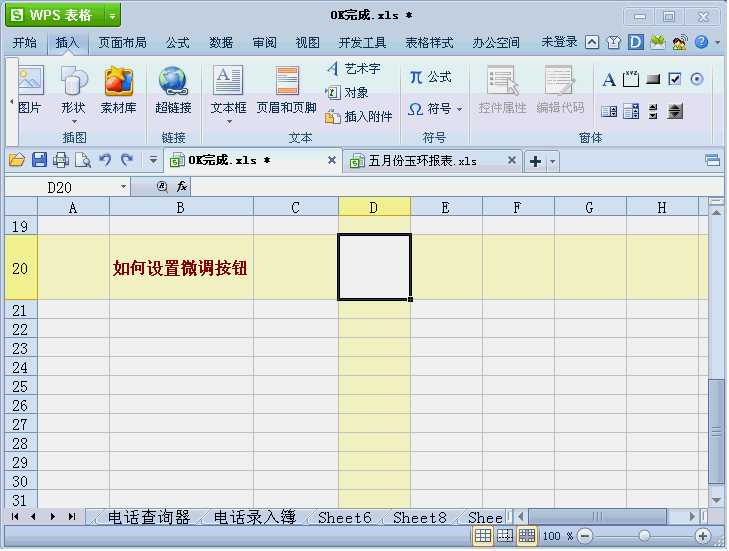Select cell B20 如何设置微调按钮
Viewport: 729px width, 551px height.
pyautogui.click(x=181, y=267)
